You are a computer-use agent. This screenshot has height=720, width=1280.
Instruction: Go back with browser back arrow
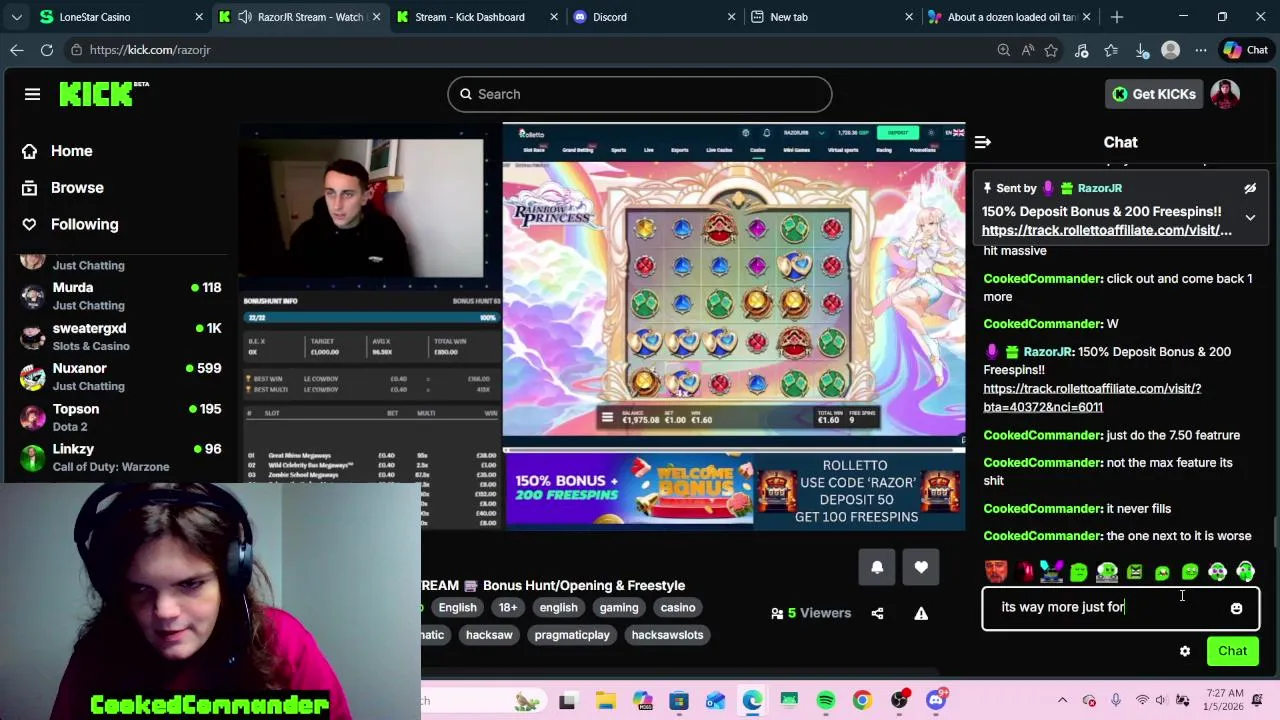tap(17, 50)
